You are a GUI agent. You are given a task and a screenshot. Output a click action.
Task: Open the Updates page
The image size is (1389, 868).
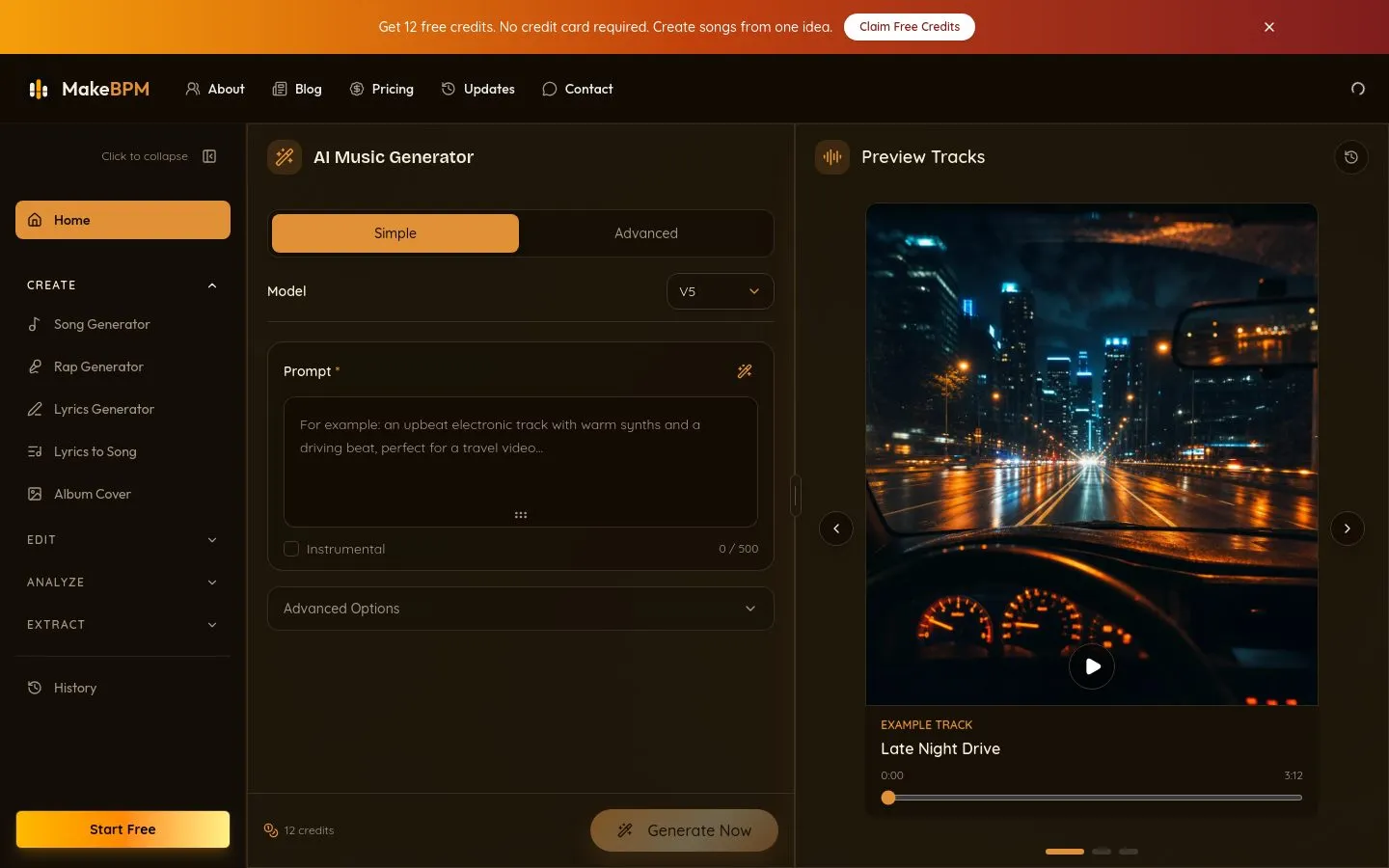pos(478,89)
